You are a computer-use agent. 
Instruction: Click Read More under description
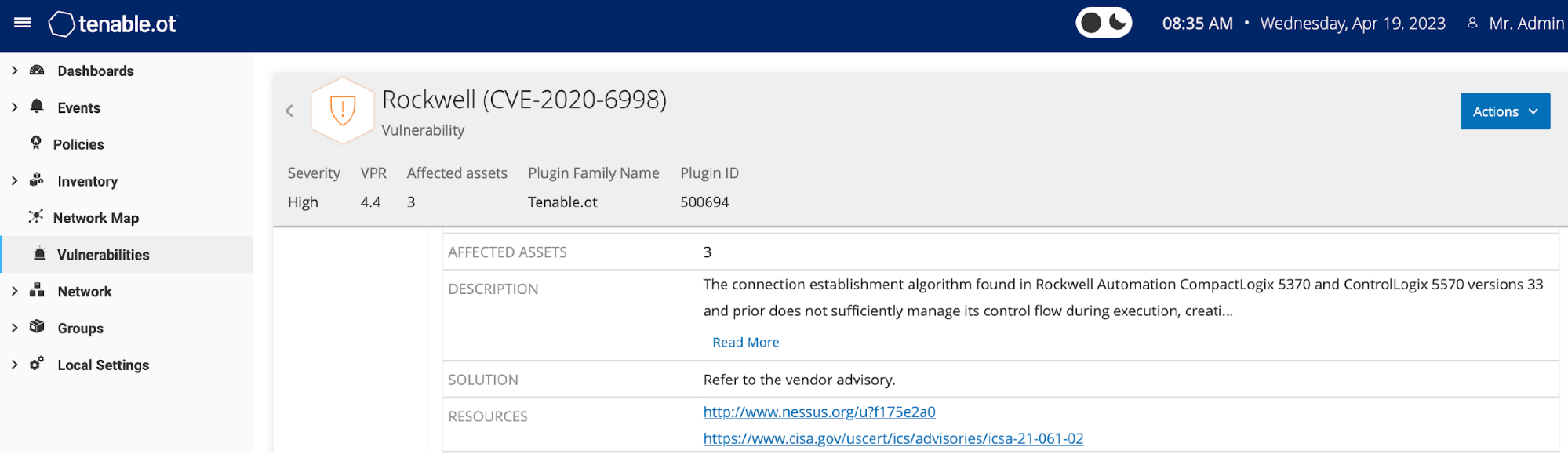[x=745, y=343]
